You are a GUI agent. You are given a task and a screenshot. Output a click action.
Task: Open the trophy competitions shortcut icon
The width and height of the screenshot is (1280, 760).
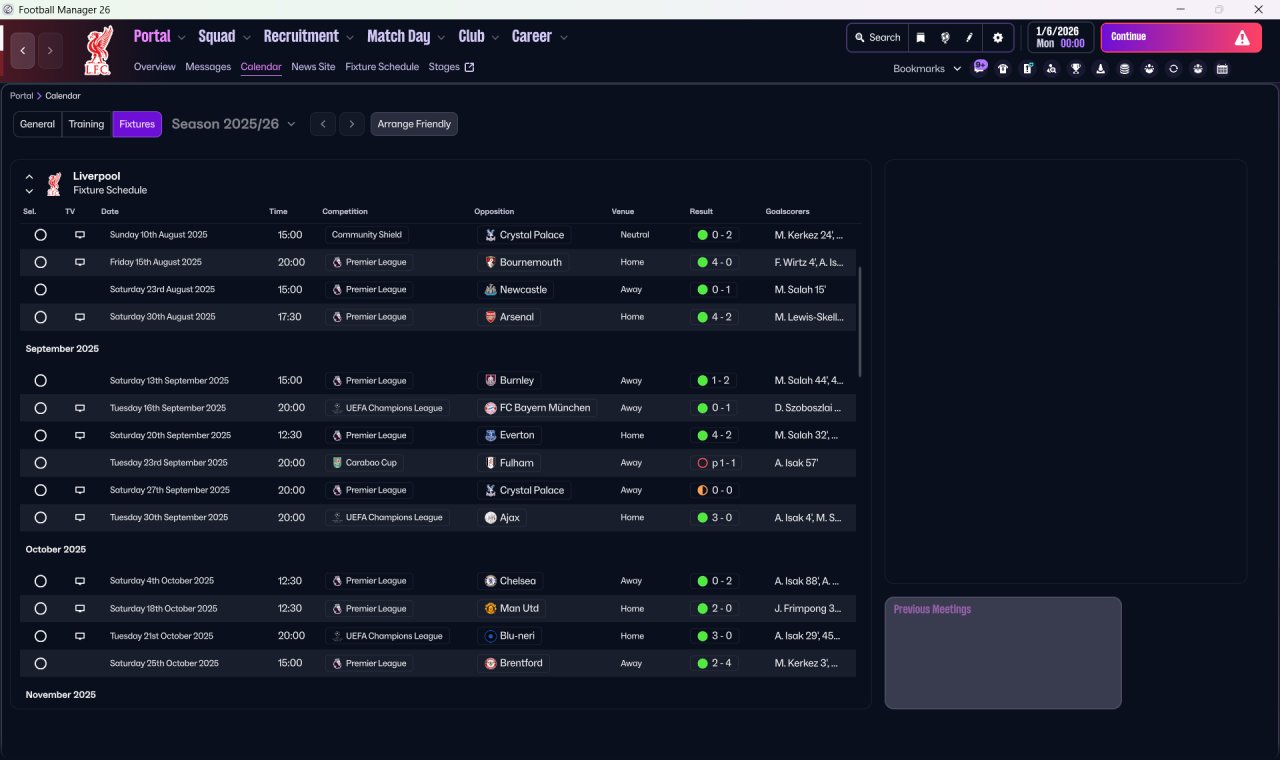[x=1076, y=69]
